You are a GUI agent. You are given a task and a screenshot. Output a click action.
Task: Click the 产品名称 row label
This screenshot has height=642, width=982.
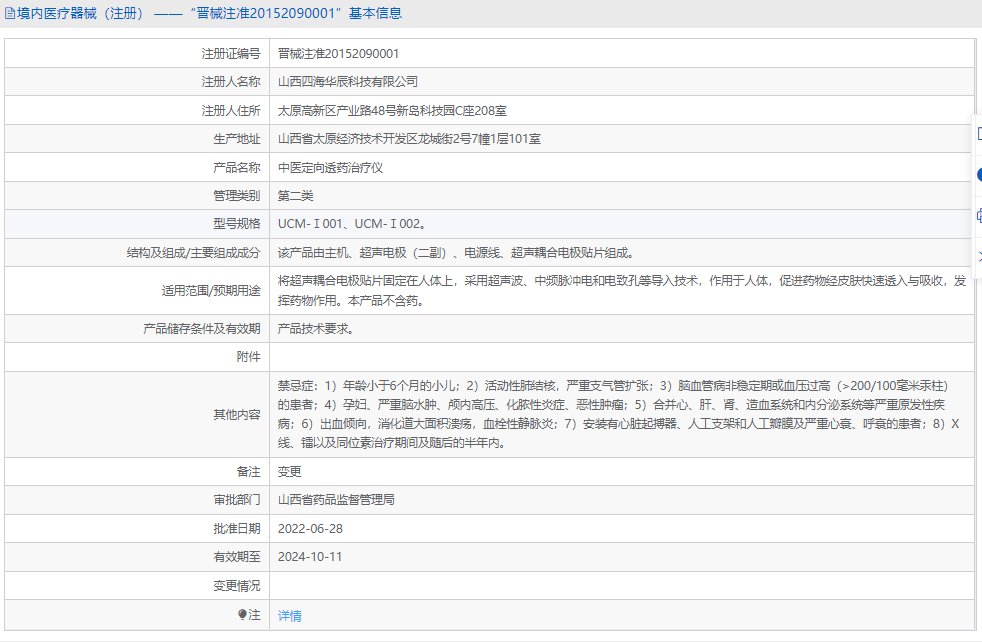tap(236, 167)
